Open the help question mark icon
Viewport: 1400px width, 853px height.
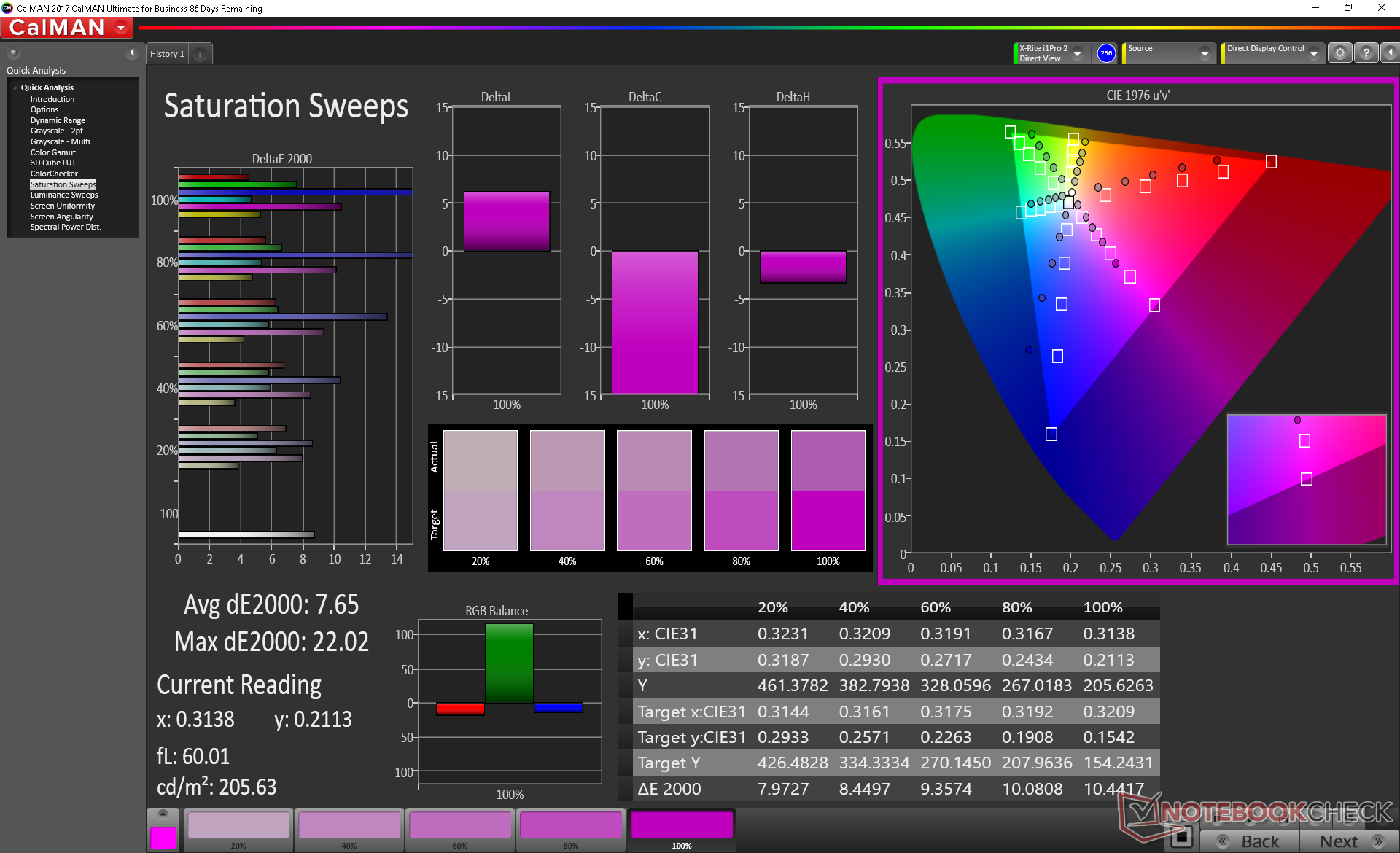pos(1366,52)
